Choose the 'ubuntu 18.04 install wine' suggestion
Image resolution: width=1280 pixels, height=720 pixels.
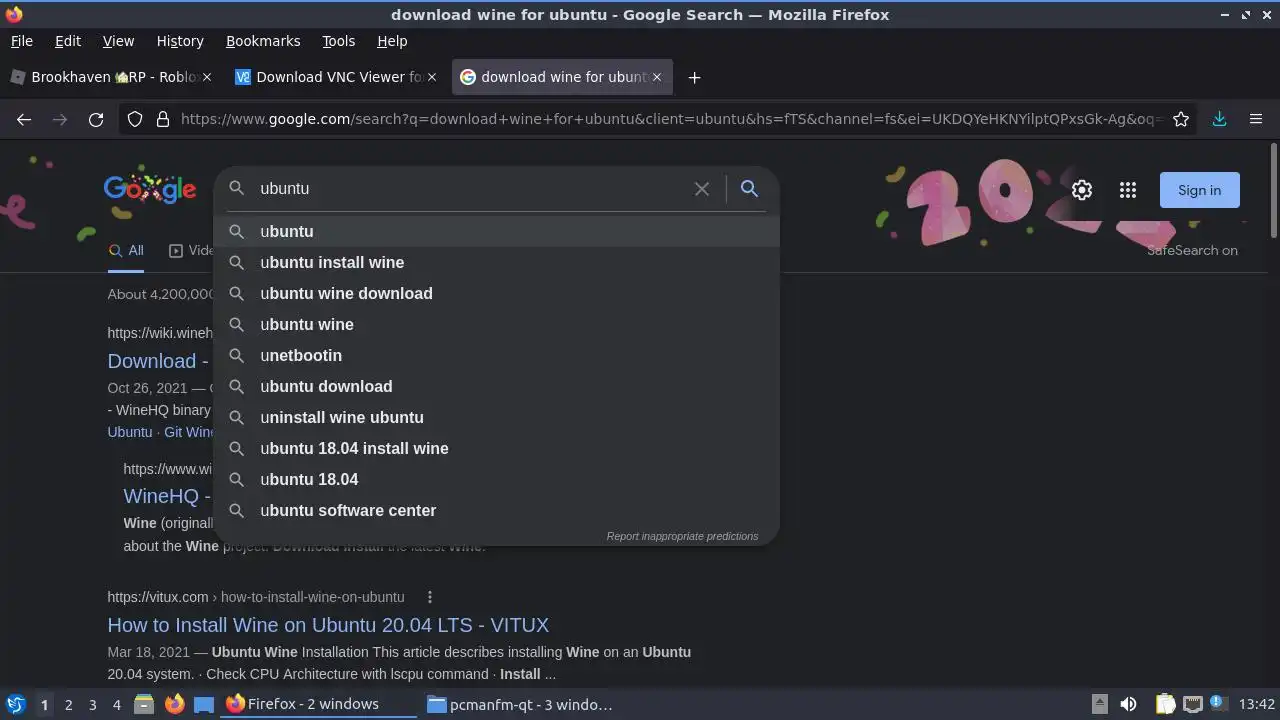coord(496,448)
